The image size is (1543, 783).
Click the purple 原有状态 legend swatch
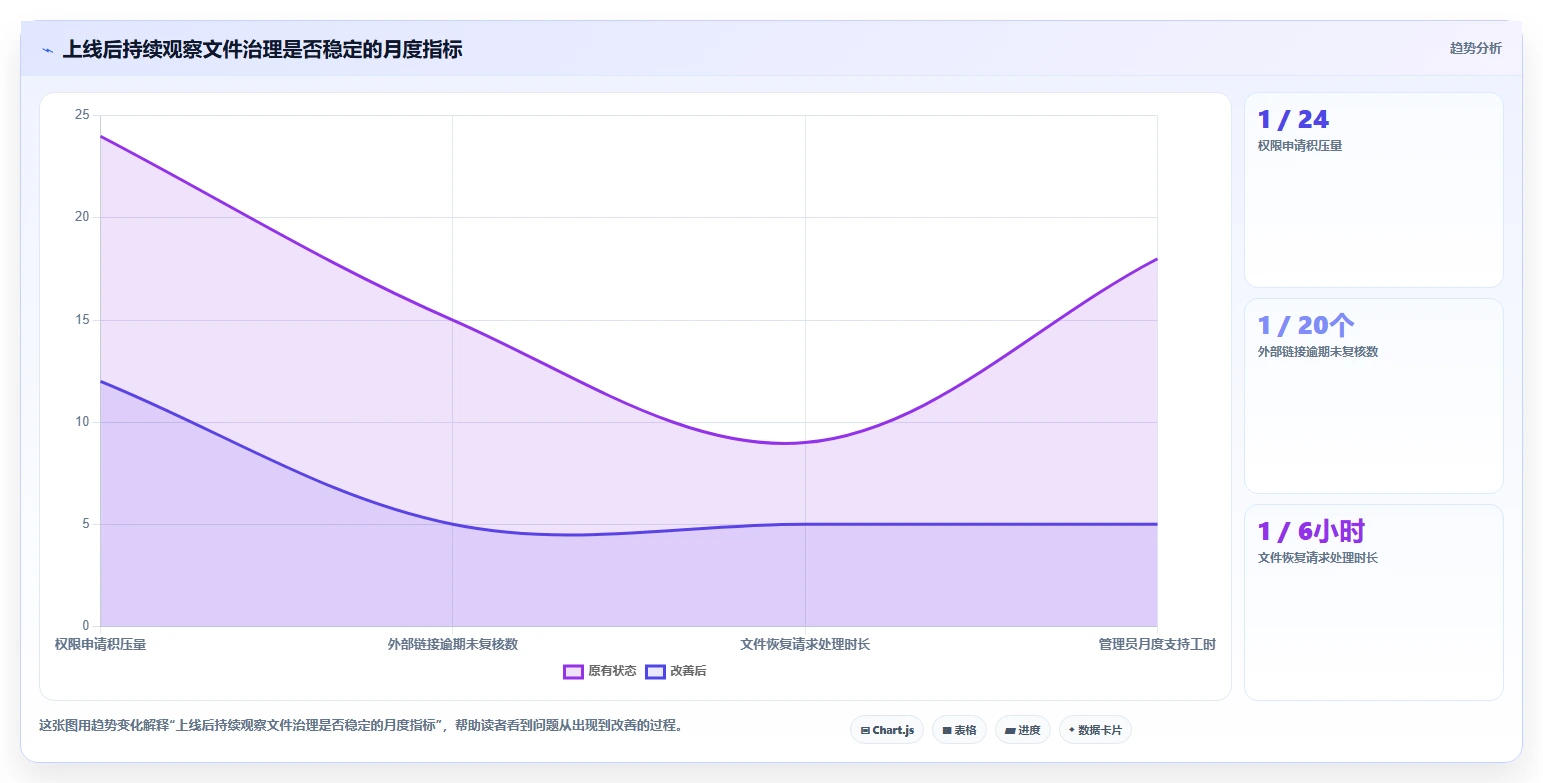(x=573, y=671)
